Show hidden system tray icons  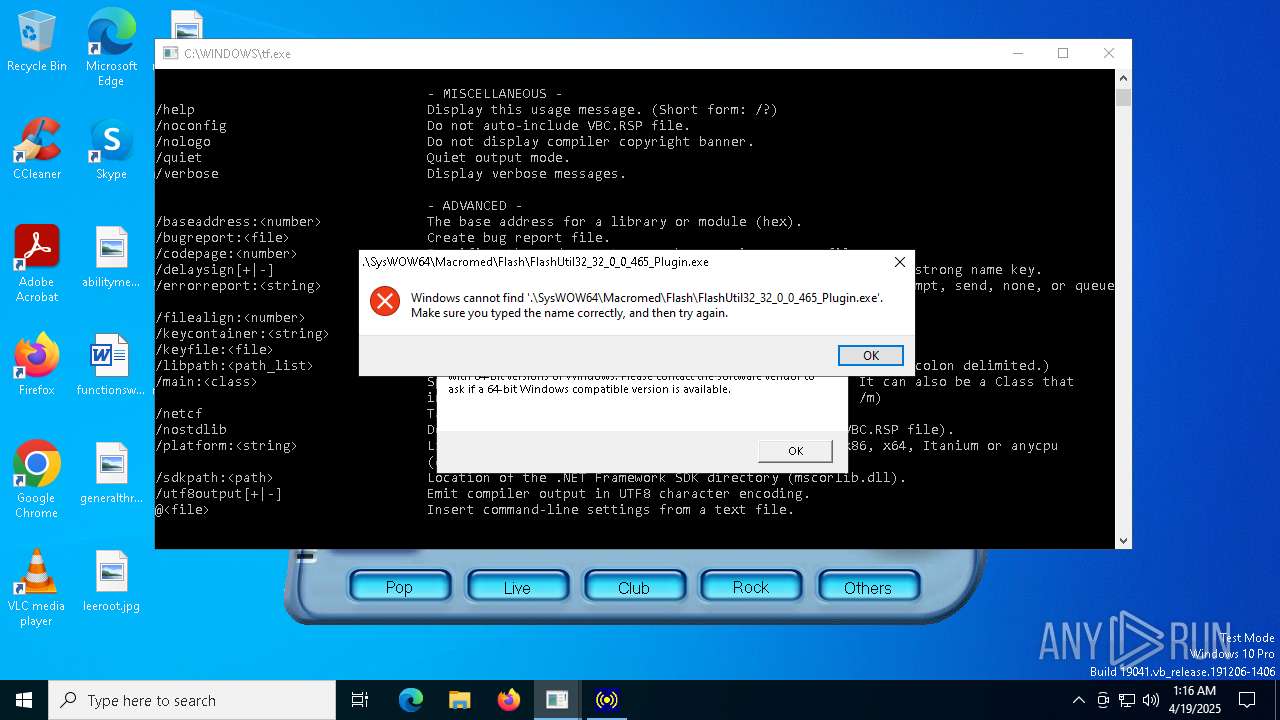click(x=1078, y=700)
